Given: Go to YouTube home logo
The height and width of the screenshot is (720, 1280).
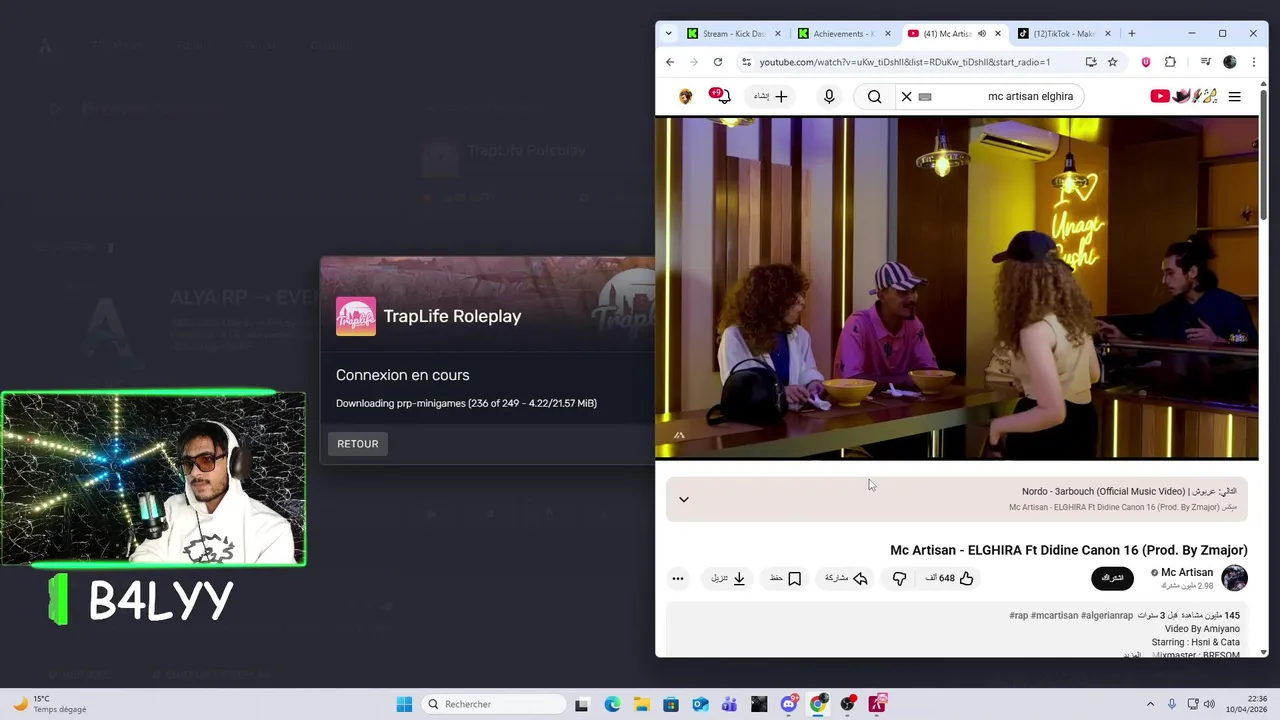Looking at the screenshot, I should 1183,96.
